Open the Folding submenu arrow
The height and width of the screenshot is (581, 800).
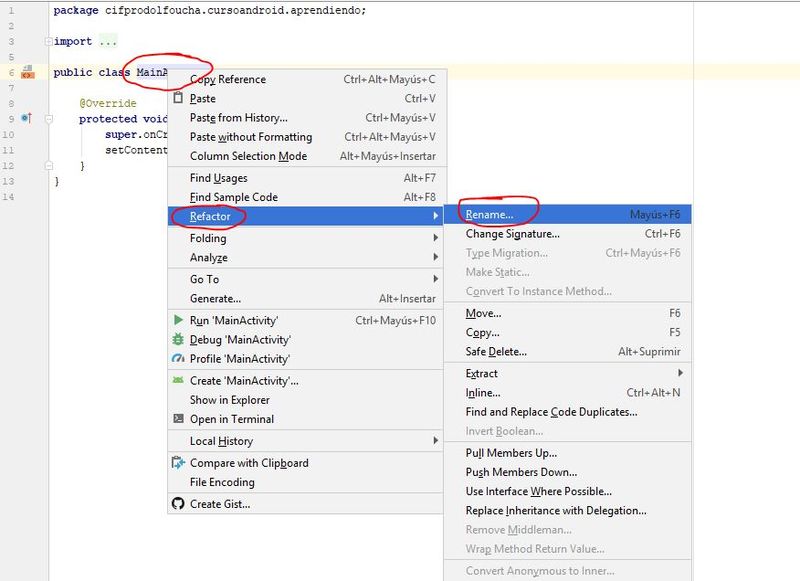(x=435, y=238)
